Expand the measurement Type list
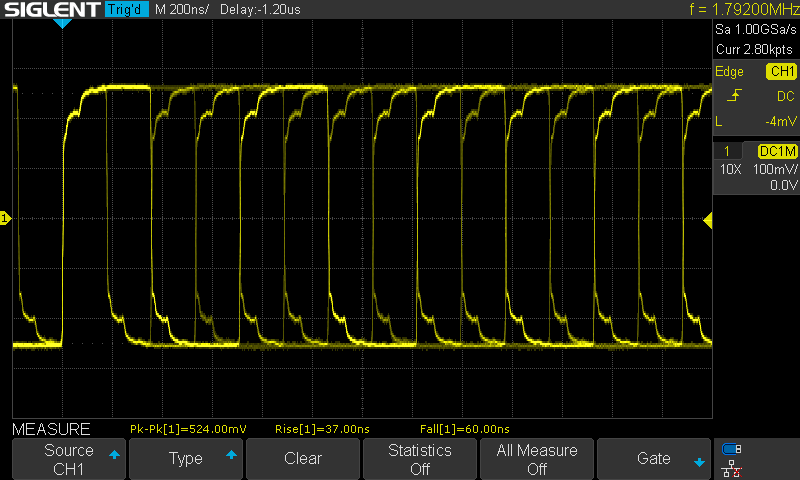The width and height of the screenshot is (800, 480). pos(186,459)
